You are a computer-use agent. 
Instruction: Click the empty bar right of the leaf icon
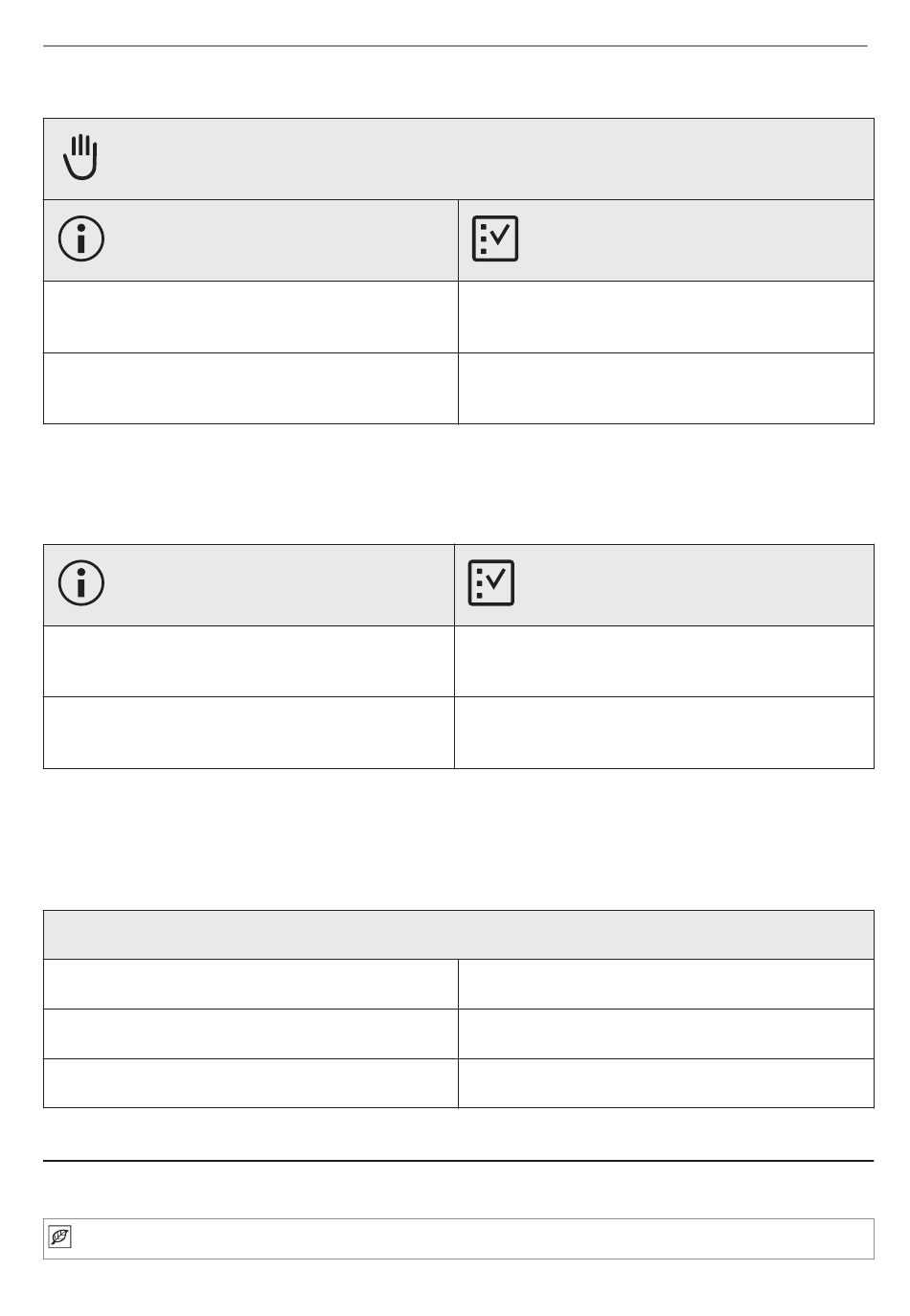click(474, 1238)
